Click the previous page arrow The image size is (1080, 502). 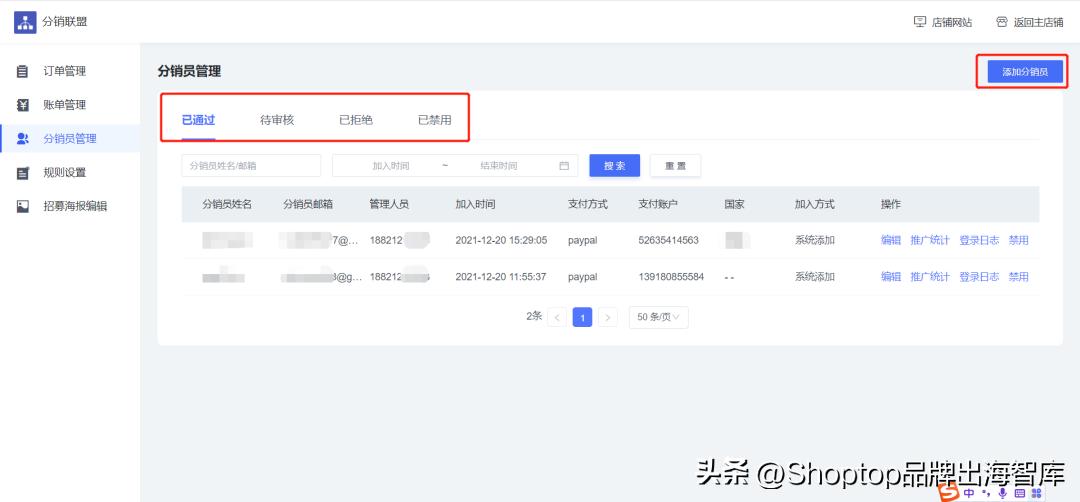point(557,317)
